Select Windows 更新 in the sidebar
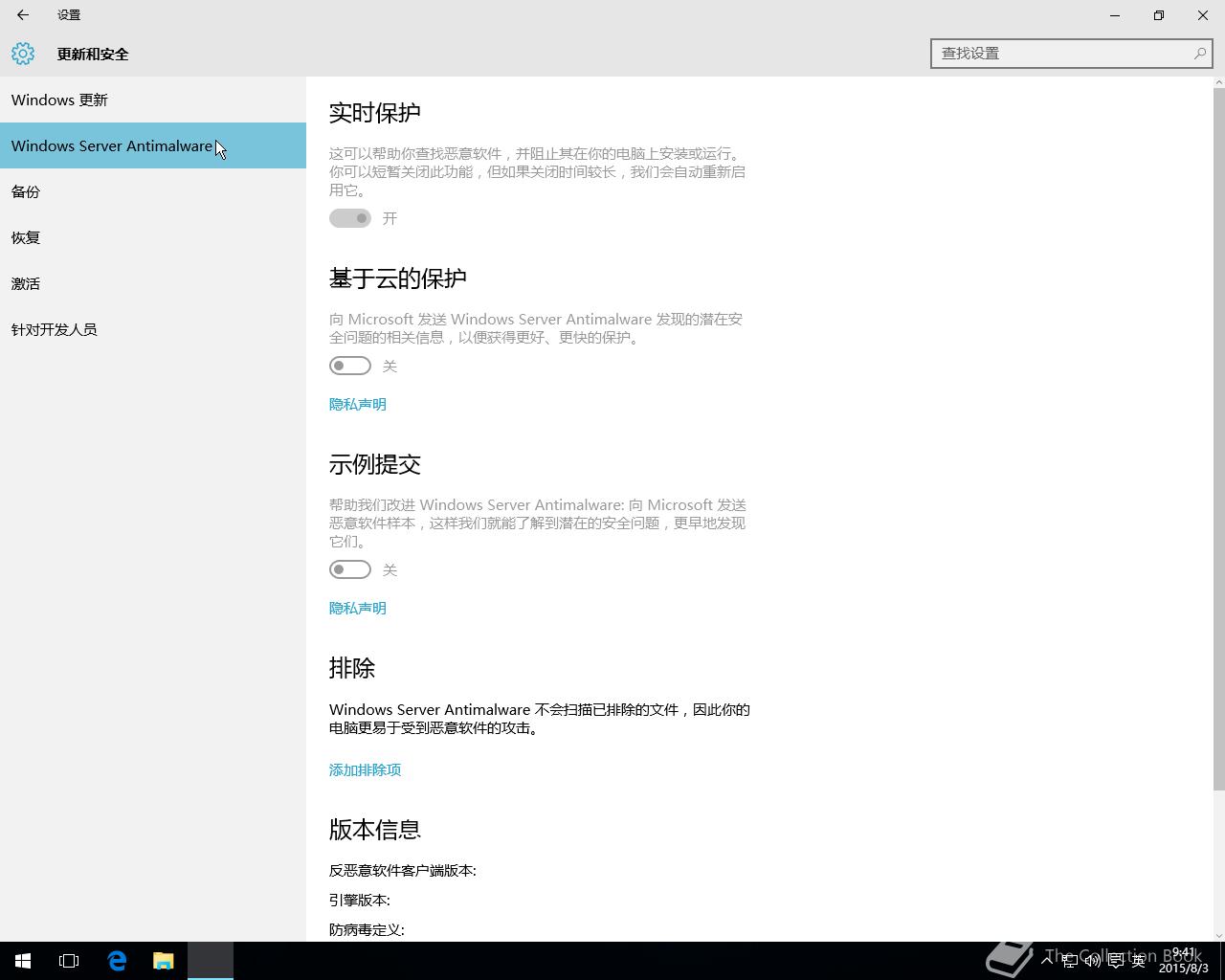The image size is (1225, 980). (x=153, y=100)
